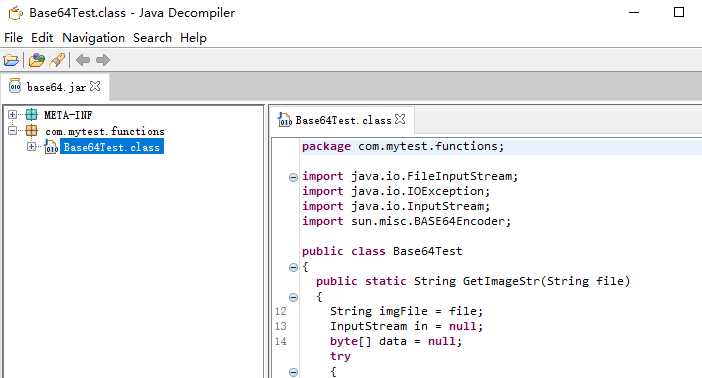The height and width of the screenshot is (378, 702).
Task: Click the Java Decompiler app icon in title bar
Action: point(15,13)
